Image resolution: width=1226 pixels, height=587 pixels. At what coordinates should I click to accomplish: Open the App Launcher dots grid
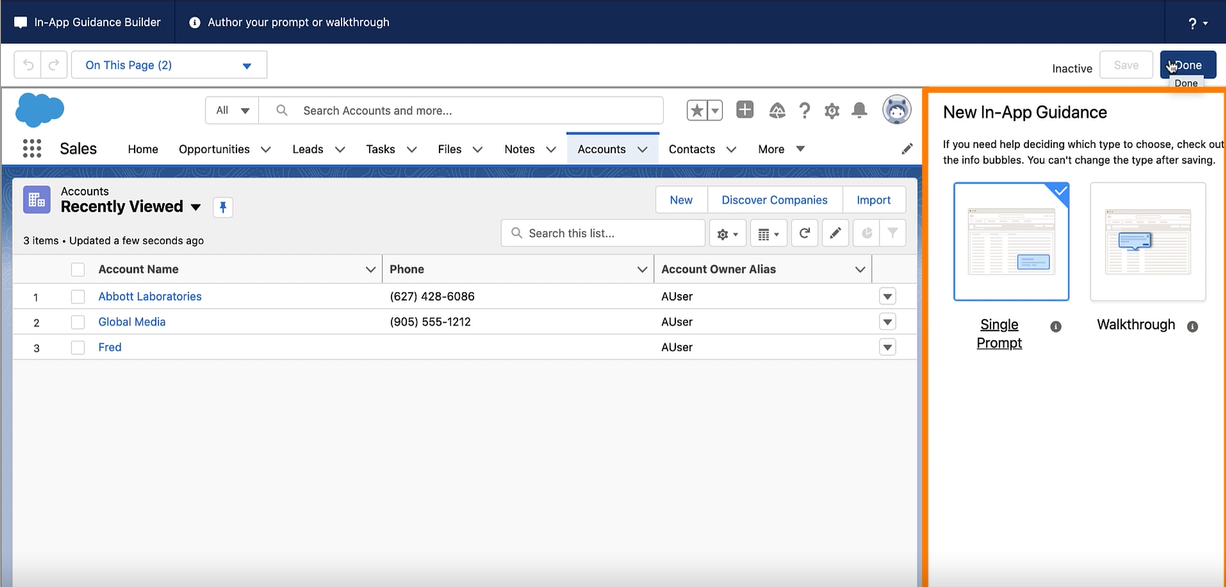click(32, 149)
